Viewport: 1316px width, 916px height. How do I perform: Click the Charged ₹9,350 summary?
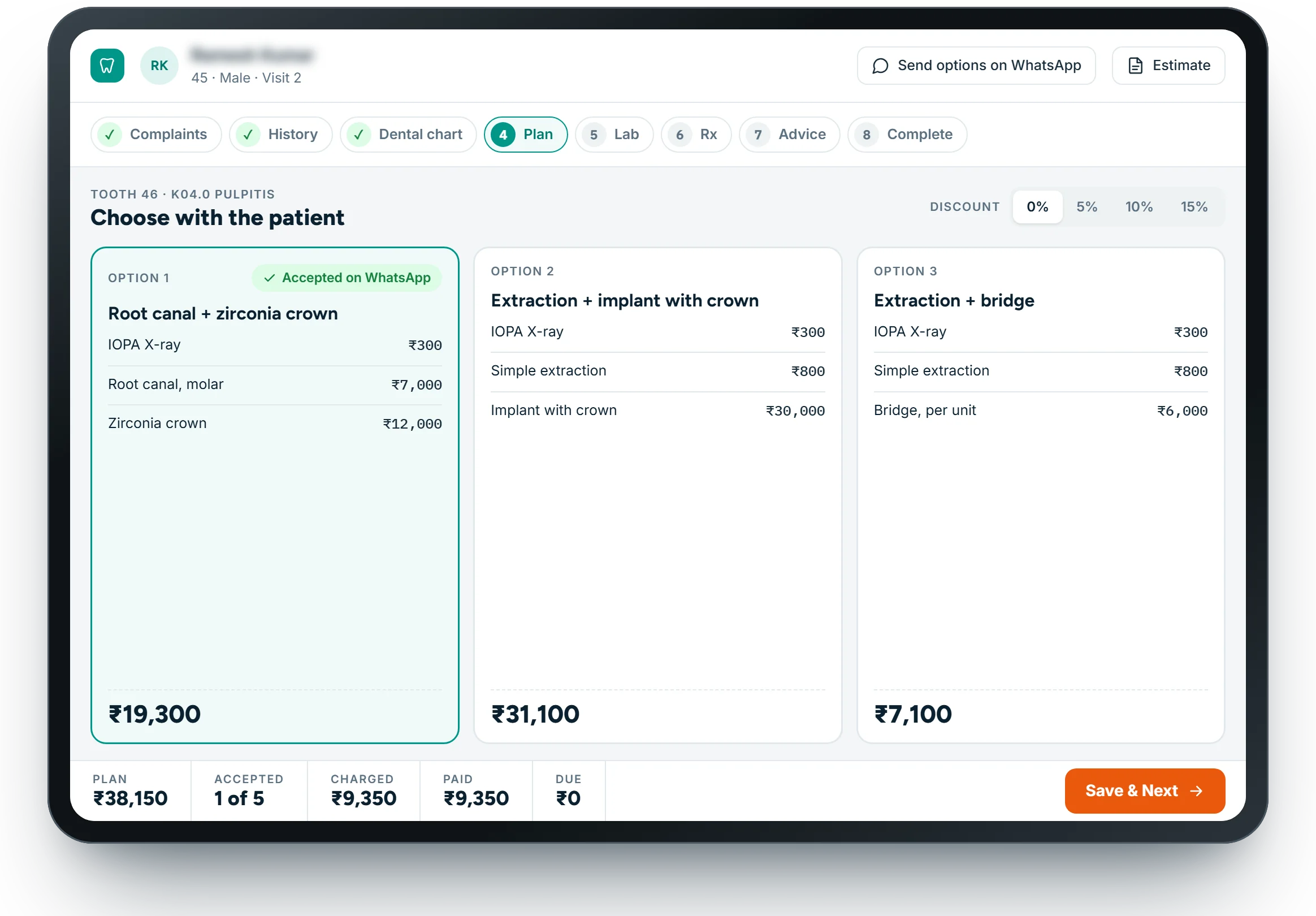click(x=363, y=790)
